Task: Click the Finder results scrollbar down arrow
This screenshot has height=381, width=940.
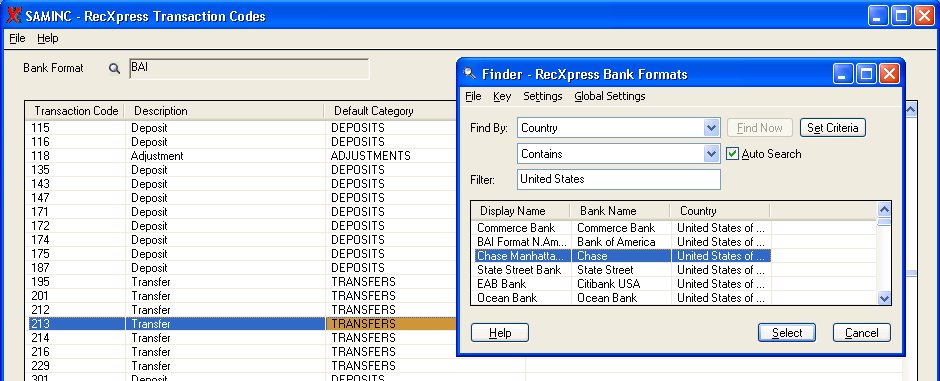Action: tap(884, 298)
